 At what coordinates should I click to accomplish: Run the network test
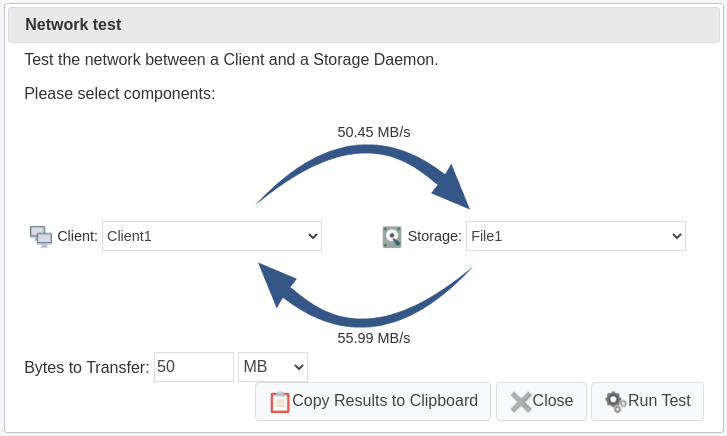[647, 402]
